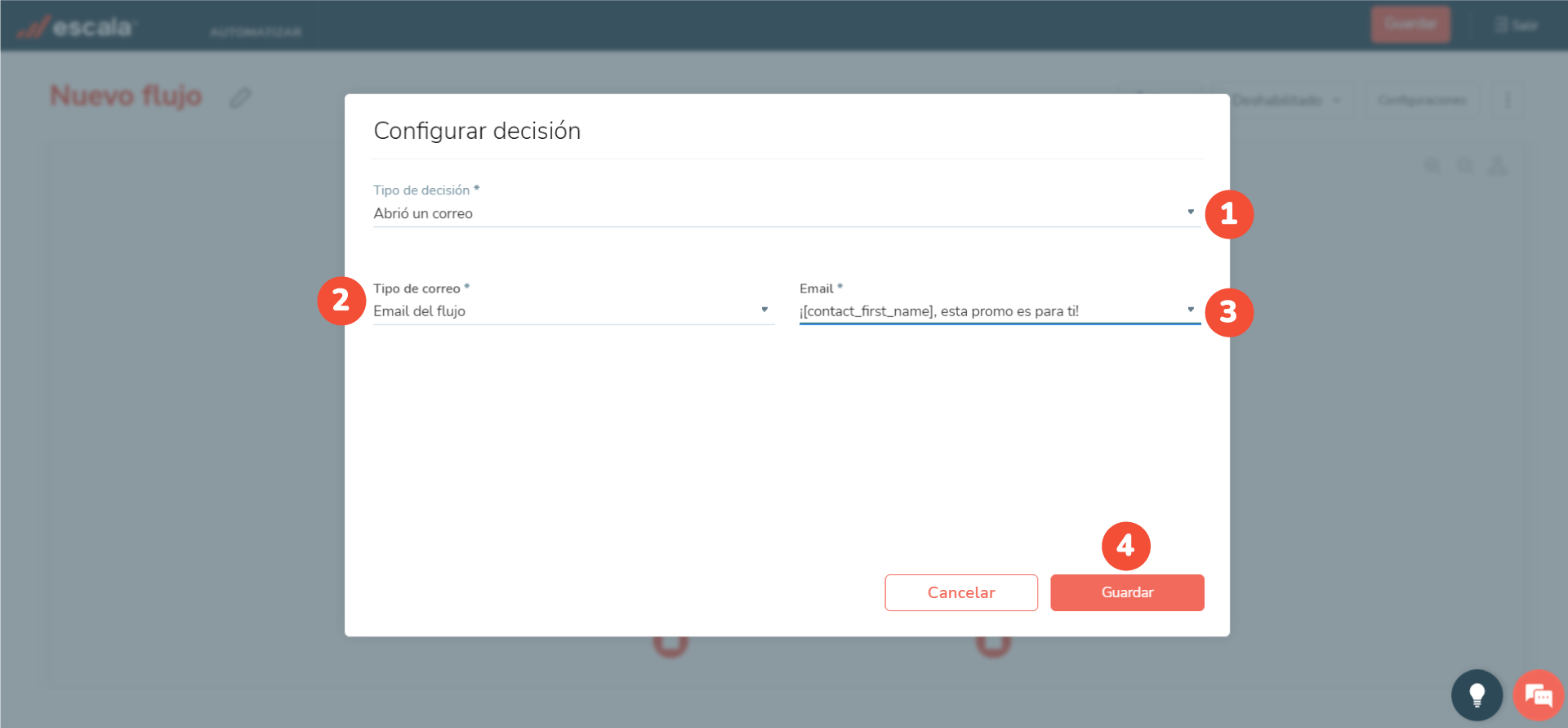Viewport: 1568px width, 728px height.
Task: Click the Configurar decisión heading
Action: point(477,131)
